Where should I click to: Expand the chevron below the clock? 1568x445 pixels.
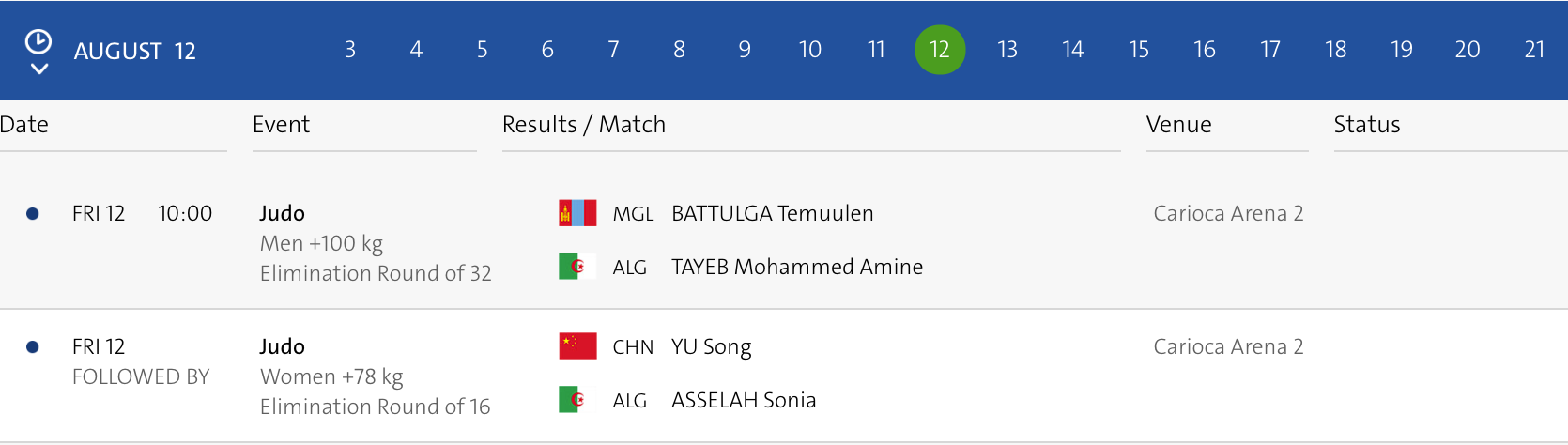pyautogui.click(x=38, y=69)
